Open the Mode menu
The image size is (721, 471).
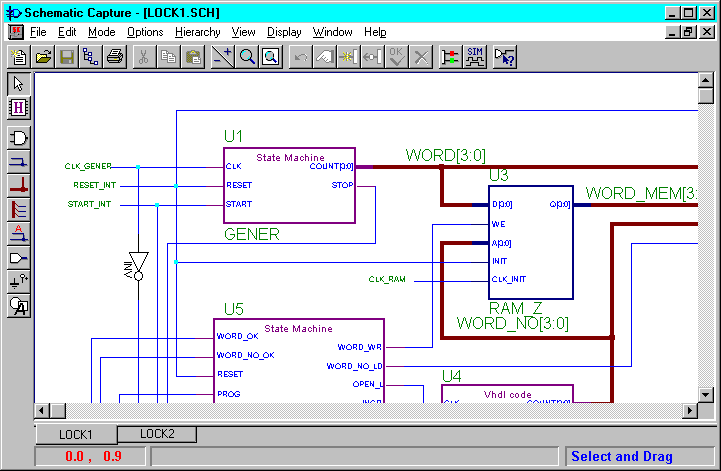click(101, 32)
